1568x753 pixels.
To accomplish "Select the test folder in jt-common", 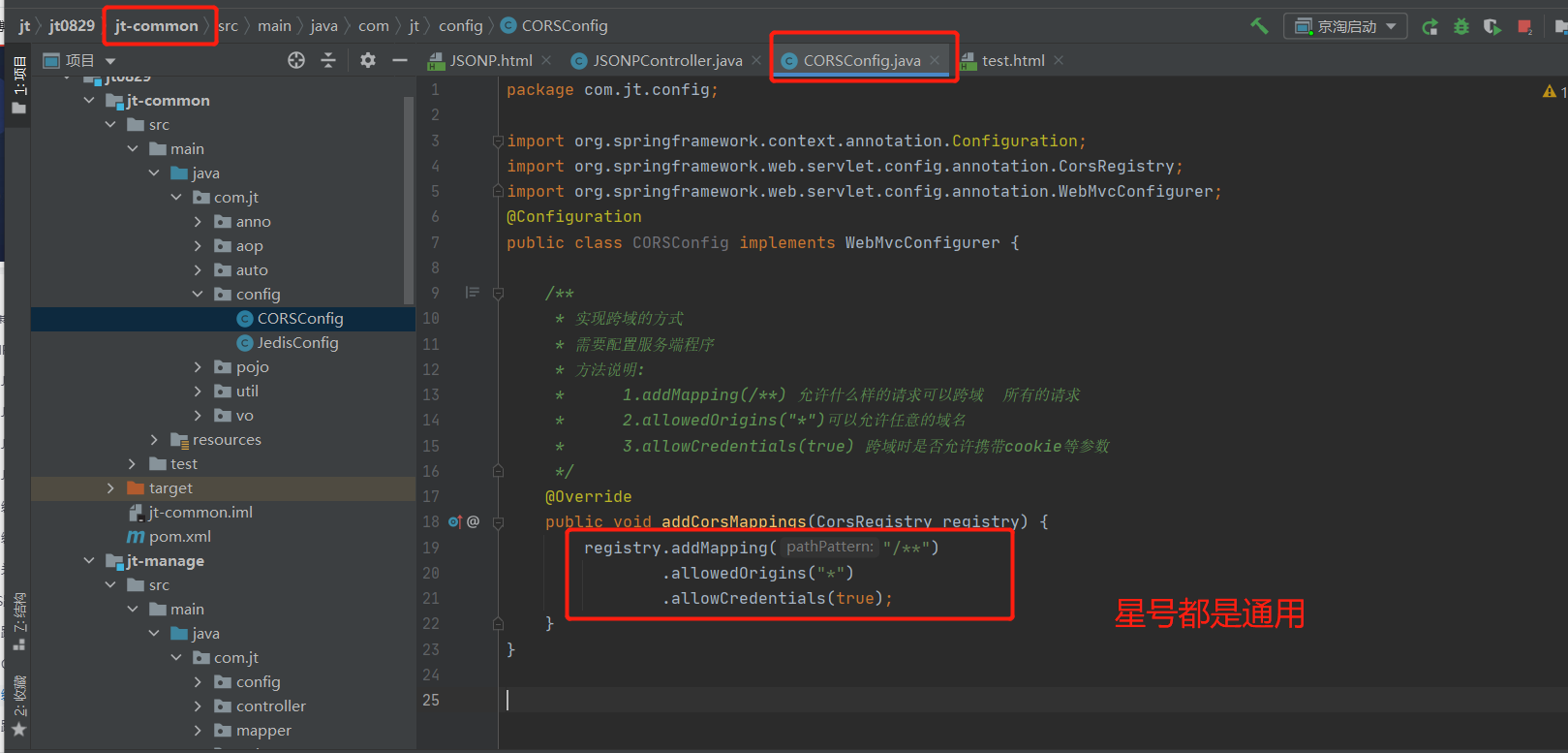I will click(173, 464).
